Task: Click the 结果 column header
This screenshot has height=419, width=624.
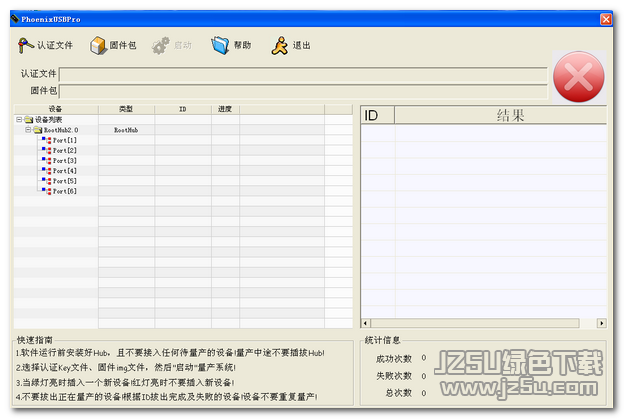Action: click(x=501, y=115)
